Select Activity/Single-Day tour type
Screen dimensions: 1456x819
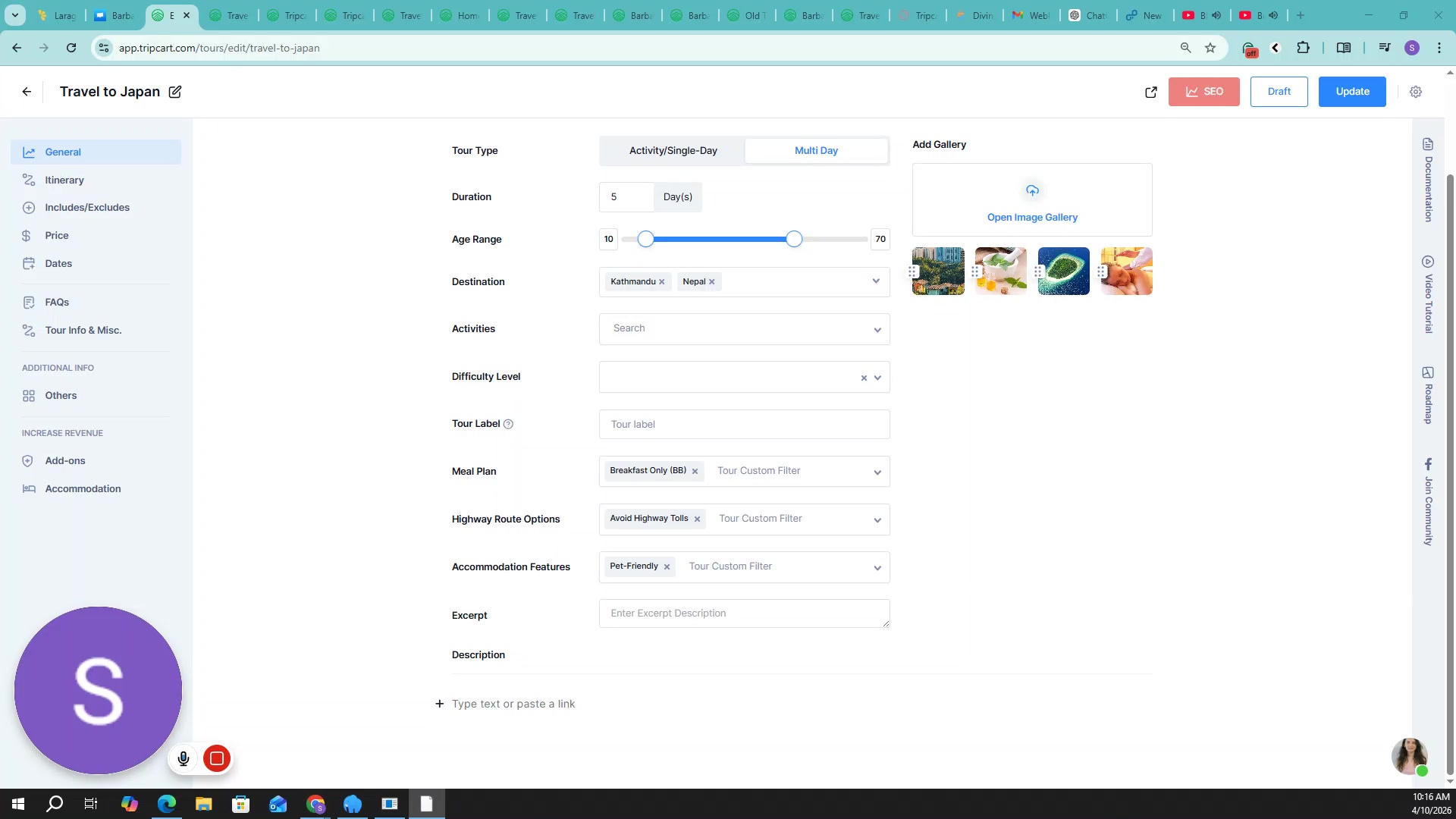[673, 151]
